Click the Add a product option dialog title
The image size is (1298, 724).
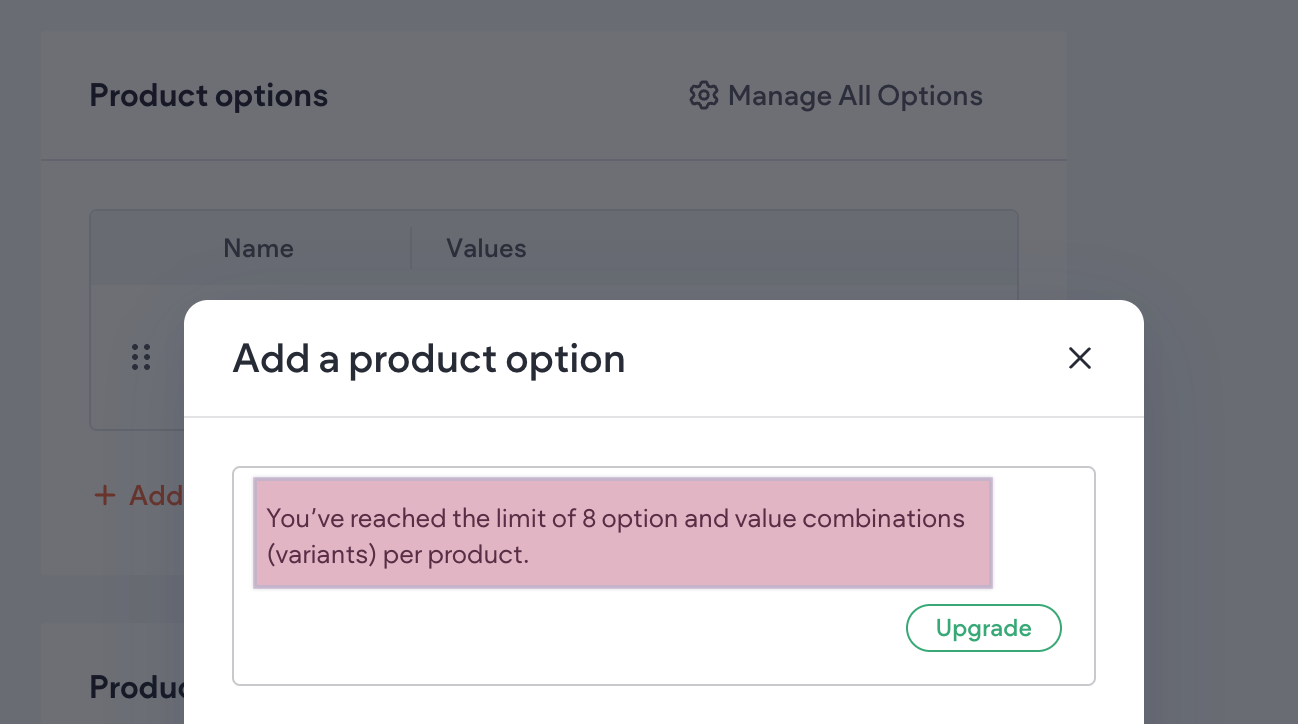pyautogui.click(x=428, y=358)
